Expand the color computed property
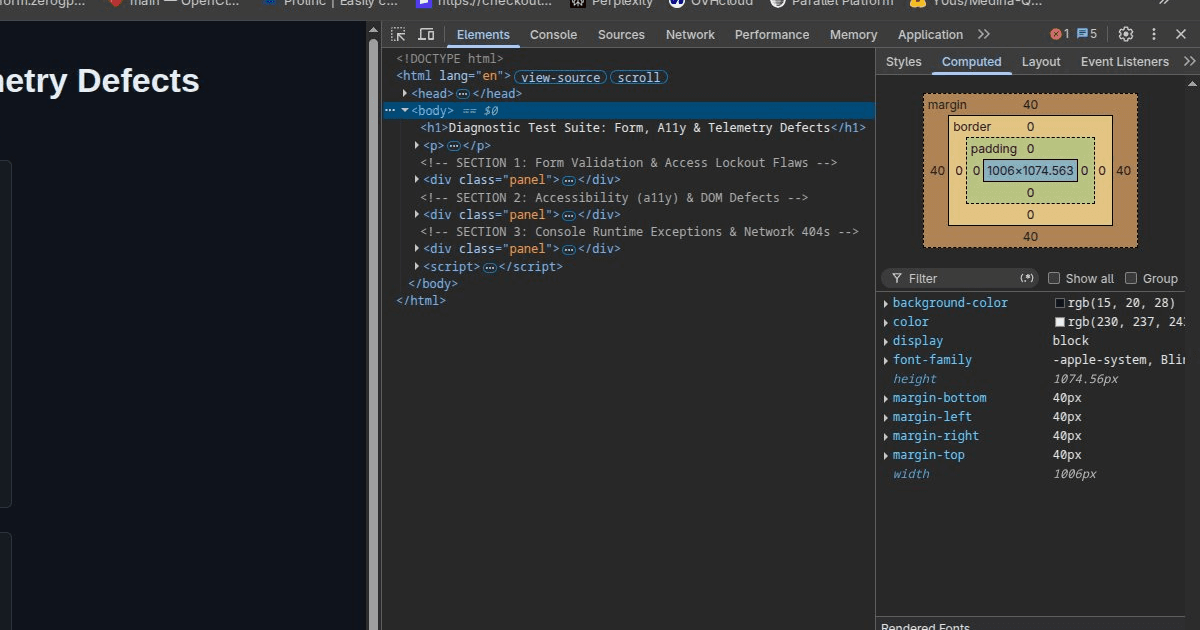 (886, 322)
